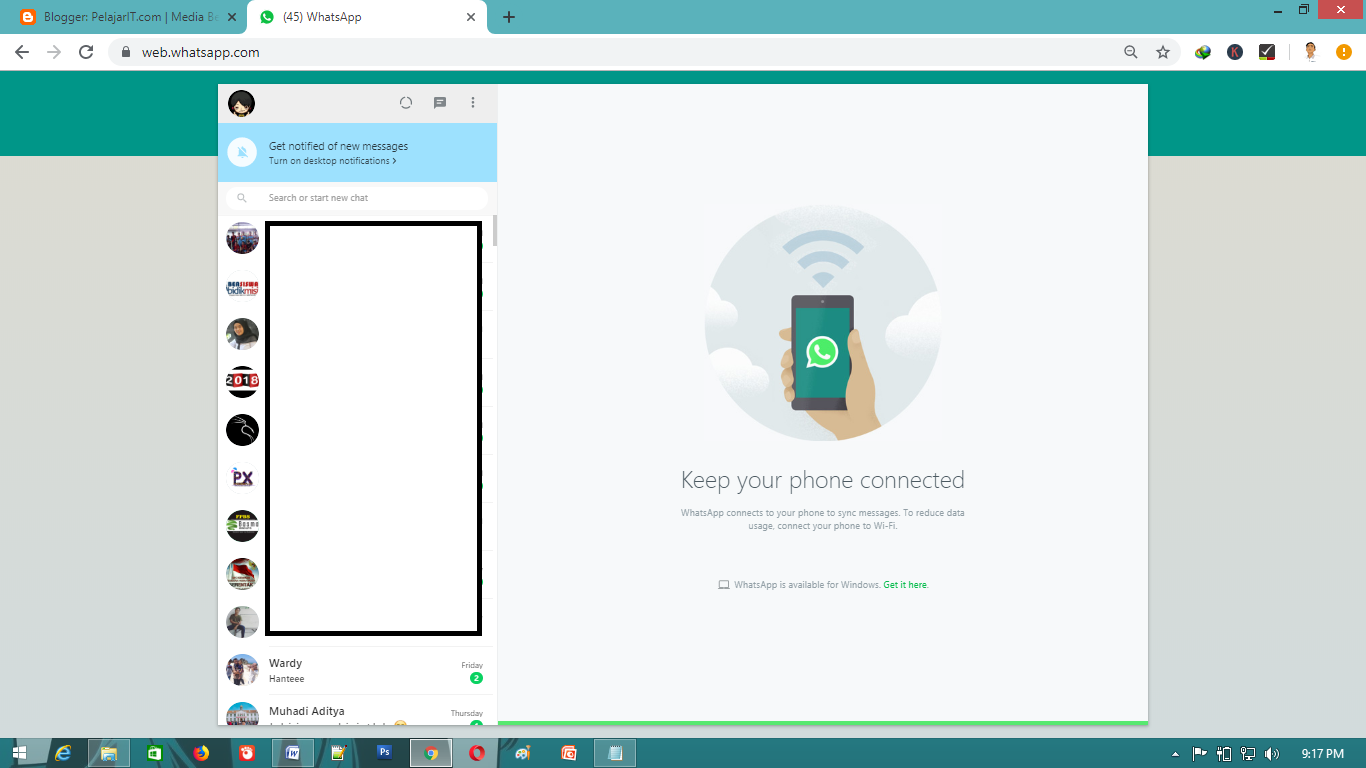Launch Opera from the taskbar
Viewport: 1366px width, 768px height.
click(x=475, y=752)
